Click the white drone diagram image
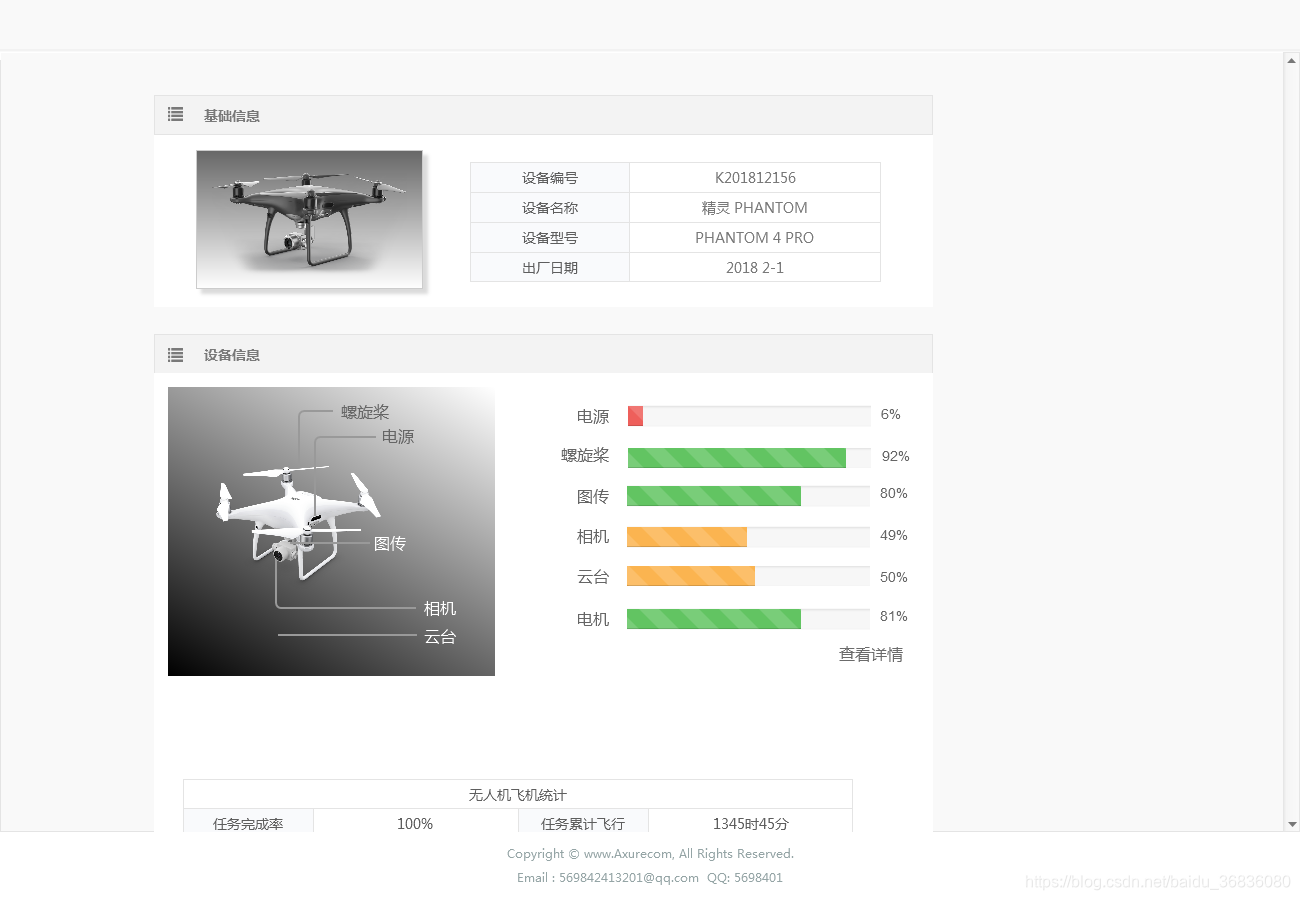This screenshot has height=900, width=1300. pos(331,532)
